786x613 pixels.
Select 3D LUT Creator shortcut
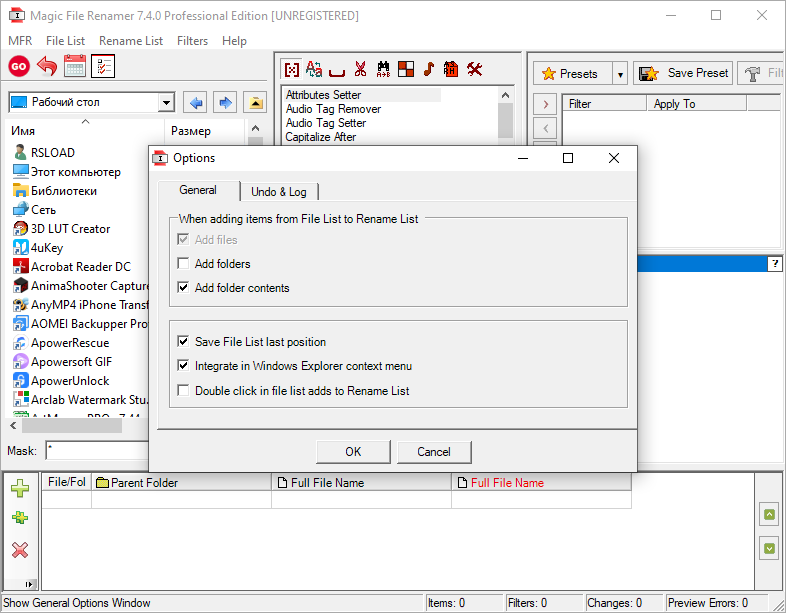(62, 229)
